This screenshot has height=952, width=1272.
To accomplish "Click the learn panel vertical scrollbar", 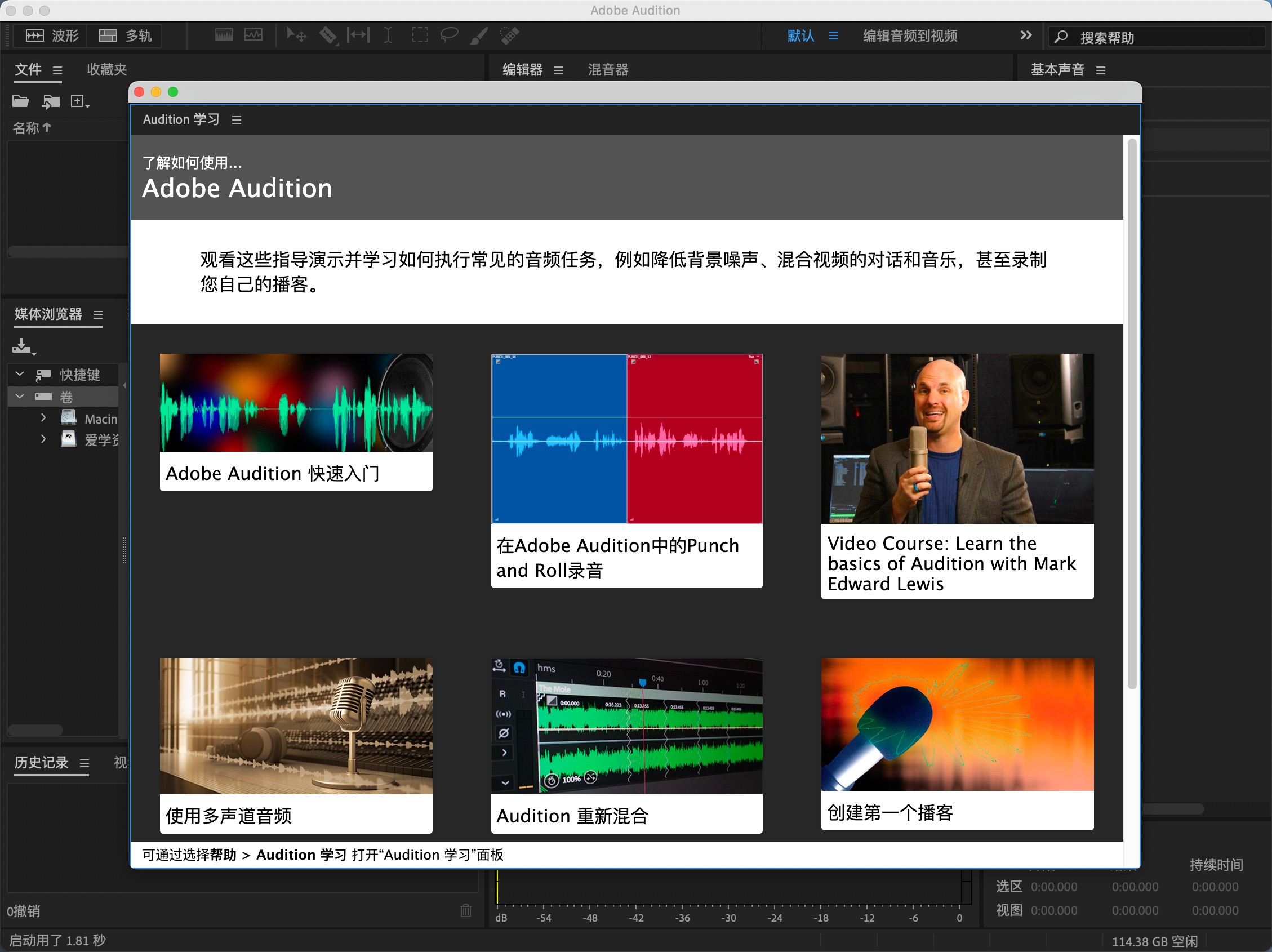I will 1131,414.
